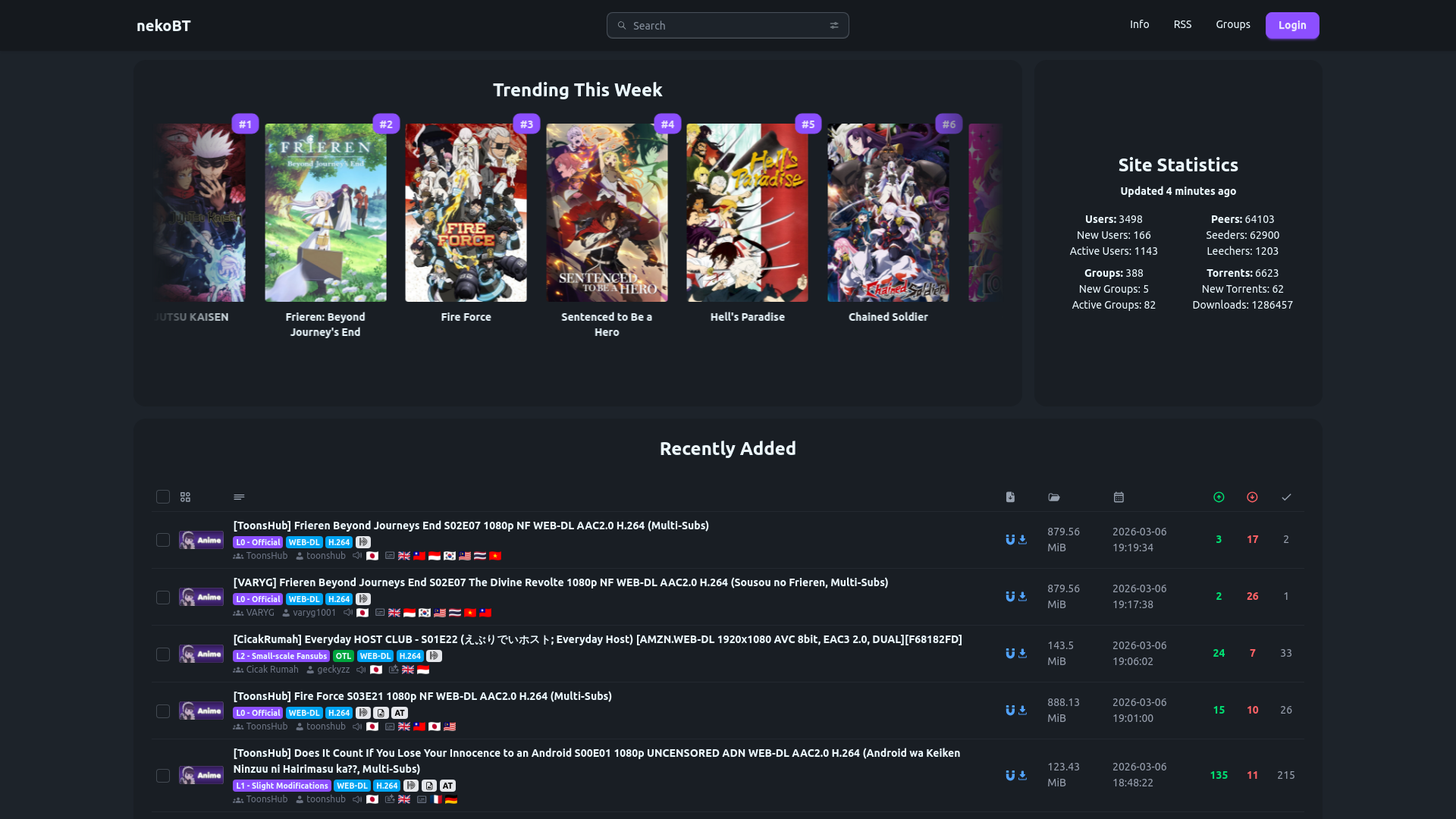
Task: Open magnet for Does It Count torrent
Action: point(1010,776)
